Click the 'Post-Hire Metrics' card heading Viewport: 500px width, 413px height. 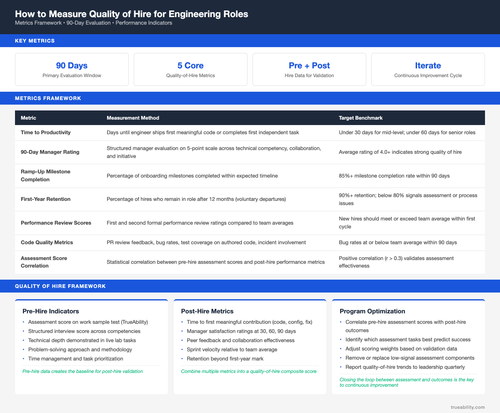tap(207, 311)
